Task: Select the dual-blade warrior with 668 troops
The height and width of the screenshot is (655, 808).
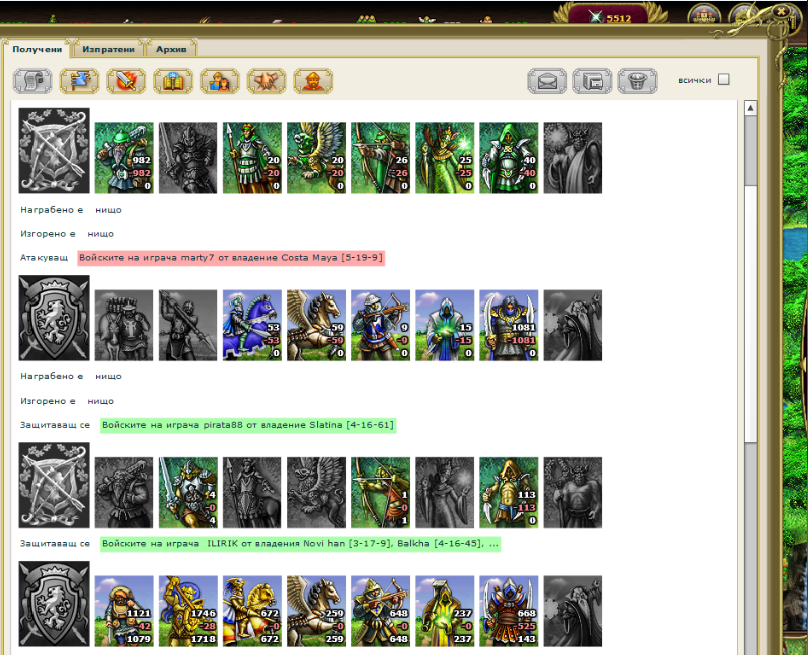Action: (x=509, y=611)
